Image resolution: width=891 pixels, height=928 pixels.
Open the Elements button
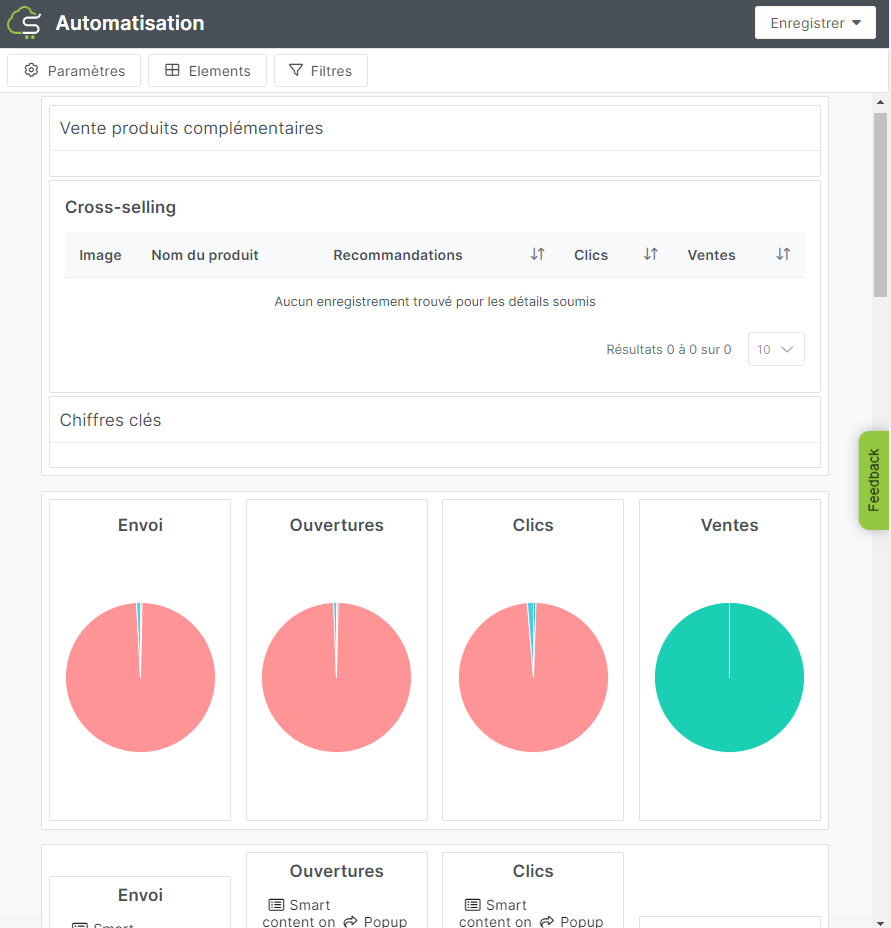207,70
